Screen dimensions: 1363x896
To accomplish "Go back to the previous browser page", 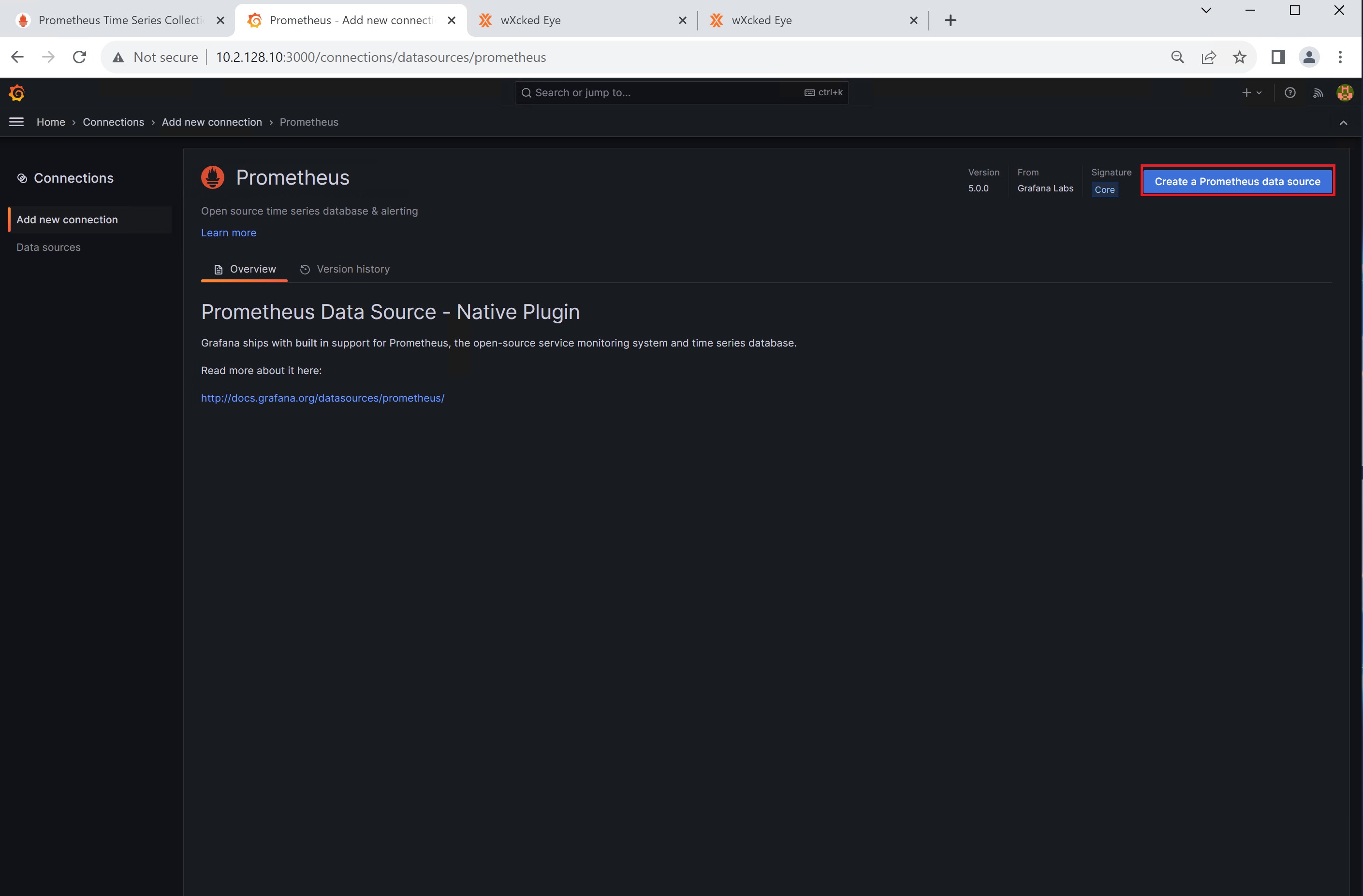I will pyautogui.click(x=18, y=57).
